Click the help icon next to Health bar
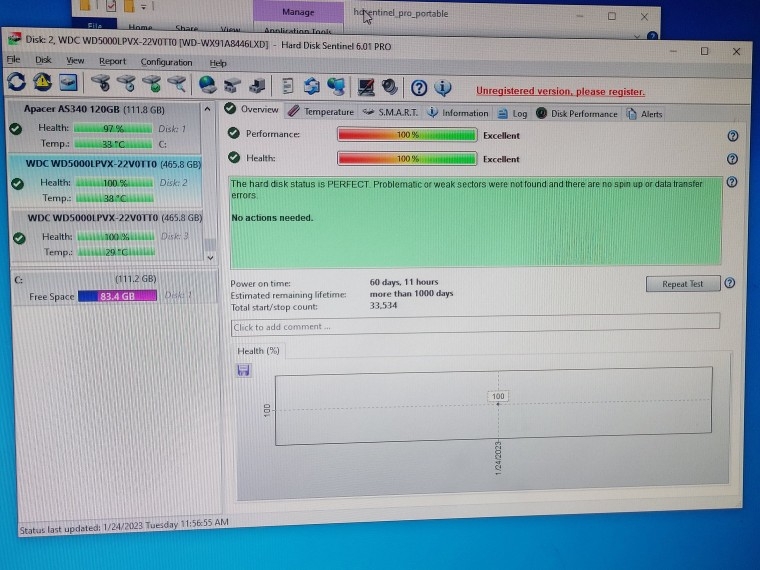 click(732, 158)
